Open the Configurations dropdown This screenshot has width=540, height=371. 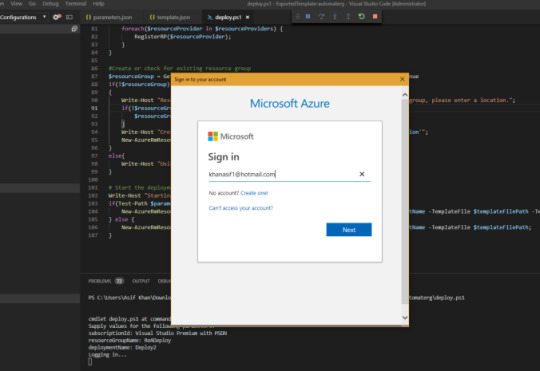point(23,17)
